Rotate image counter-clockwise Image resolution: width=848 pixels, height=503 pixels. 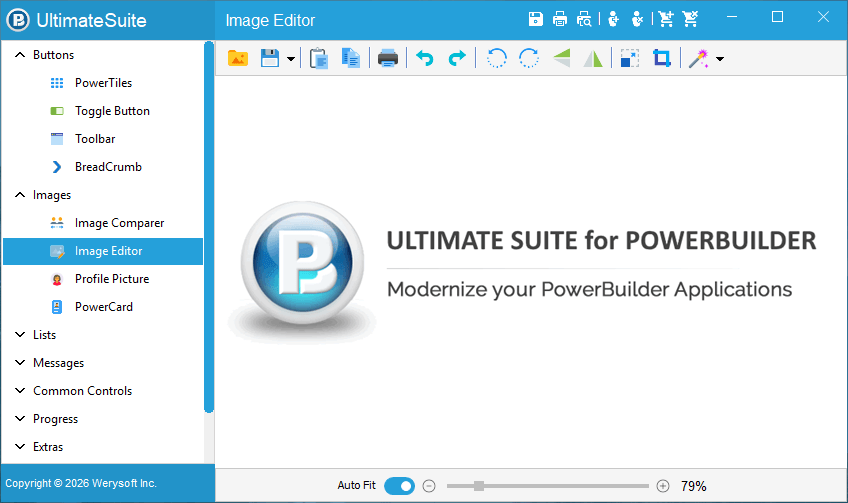pyautogui.click(x=496, y=58)
